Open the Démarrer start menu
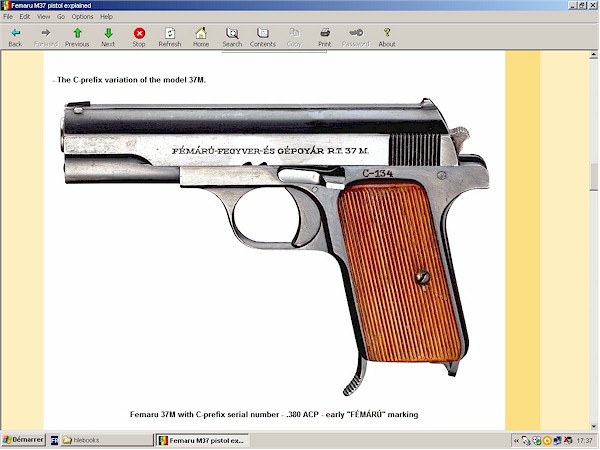 23,440
